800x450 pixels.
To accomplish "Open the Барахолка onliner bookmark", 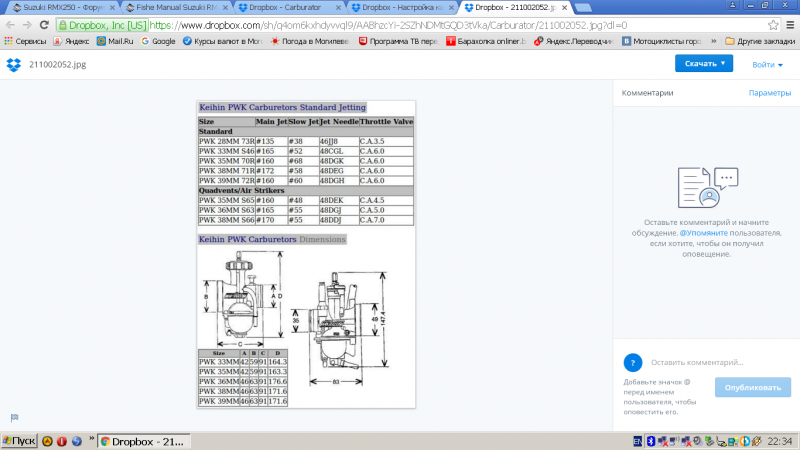I will pyautogui.click(x=486, y=41).
